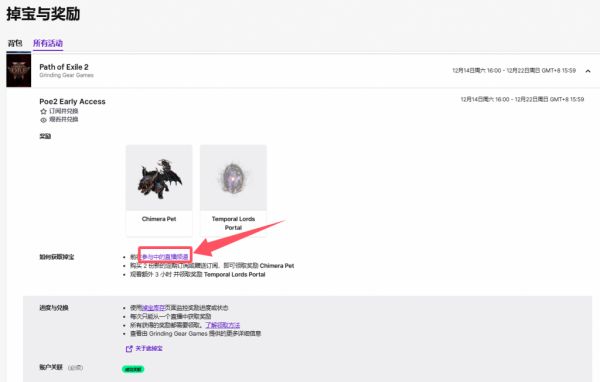Click the Chimera Pet caption
The width and height of the screenshot is (600, 382).
point(159,219)
